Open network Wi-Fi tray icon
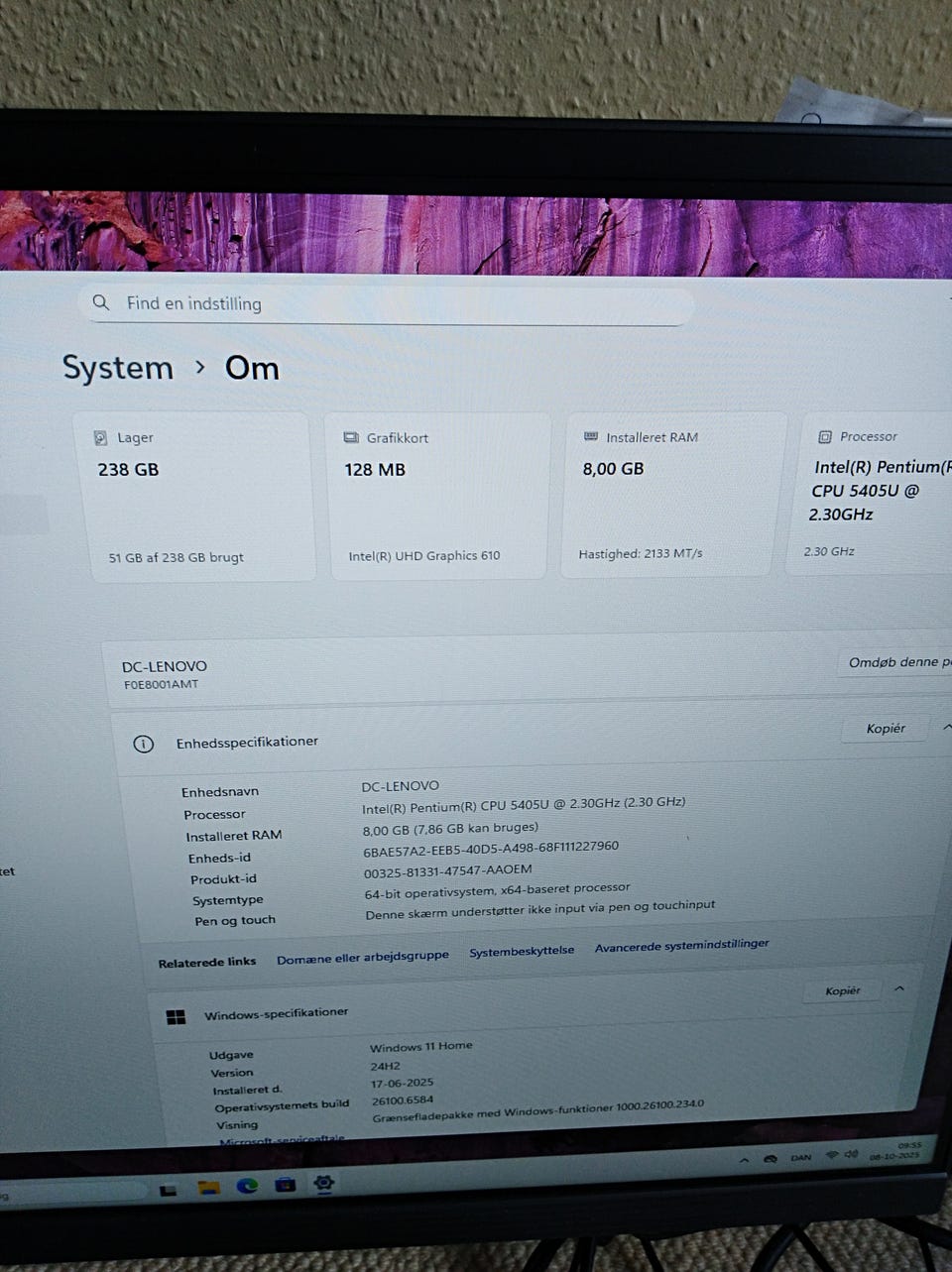Image resolution: width=952 pixels, height=1272 pixels. coord(832,1155)
